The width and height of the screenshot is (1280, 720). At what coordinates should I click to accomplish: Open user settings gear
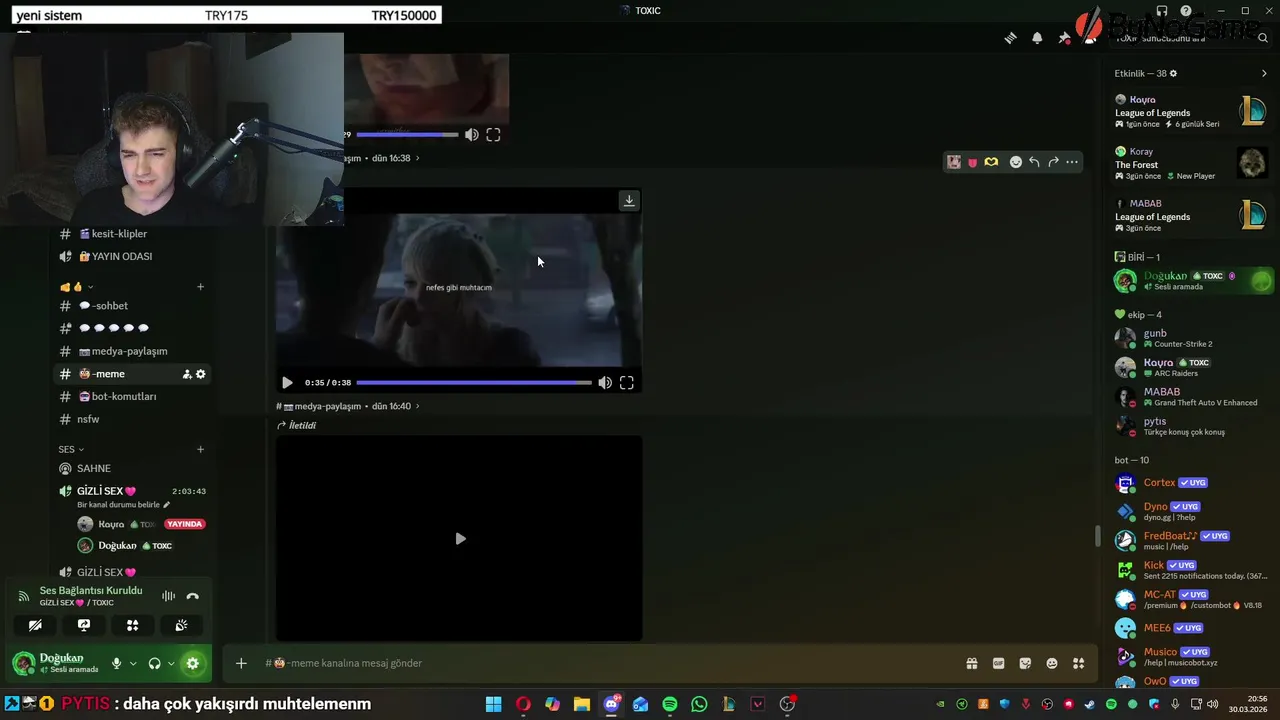pyautogui.click(x=192, y=663)
